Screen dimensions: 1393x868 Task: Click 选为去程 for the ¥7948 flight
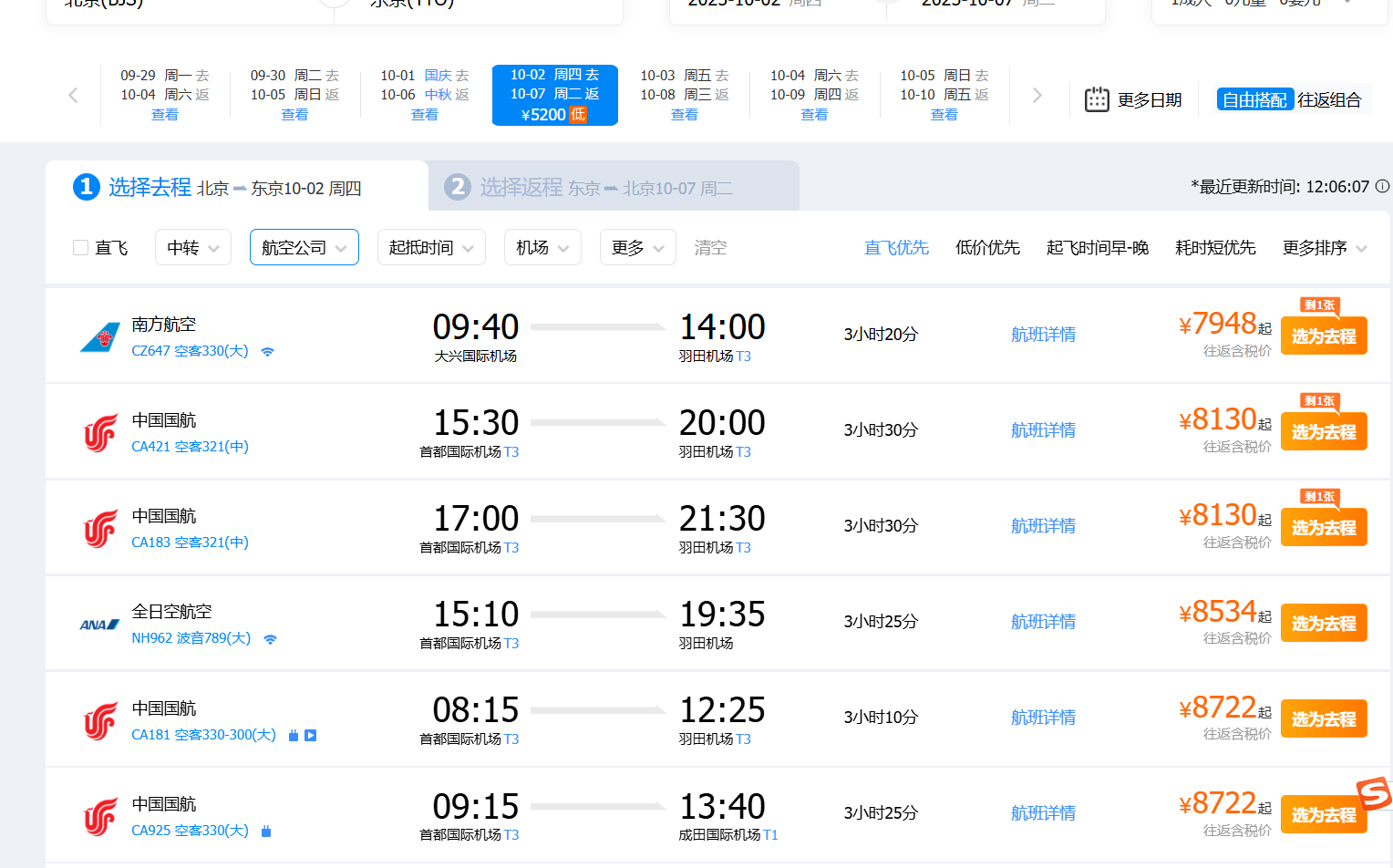click(x=1323, y=336)
